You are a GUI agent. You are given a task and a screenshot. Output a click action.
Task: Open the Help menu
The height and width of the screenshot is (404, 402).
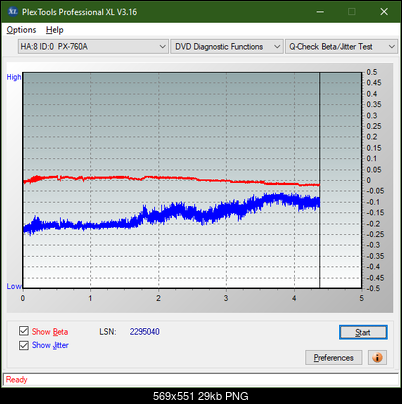pyautogui.click(x=55, y=30)
